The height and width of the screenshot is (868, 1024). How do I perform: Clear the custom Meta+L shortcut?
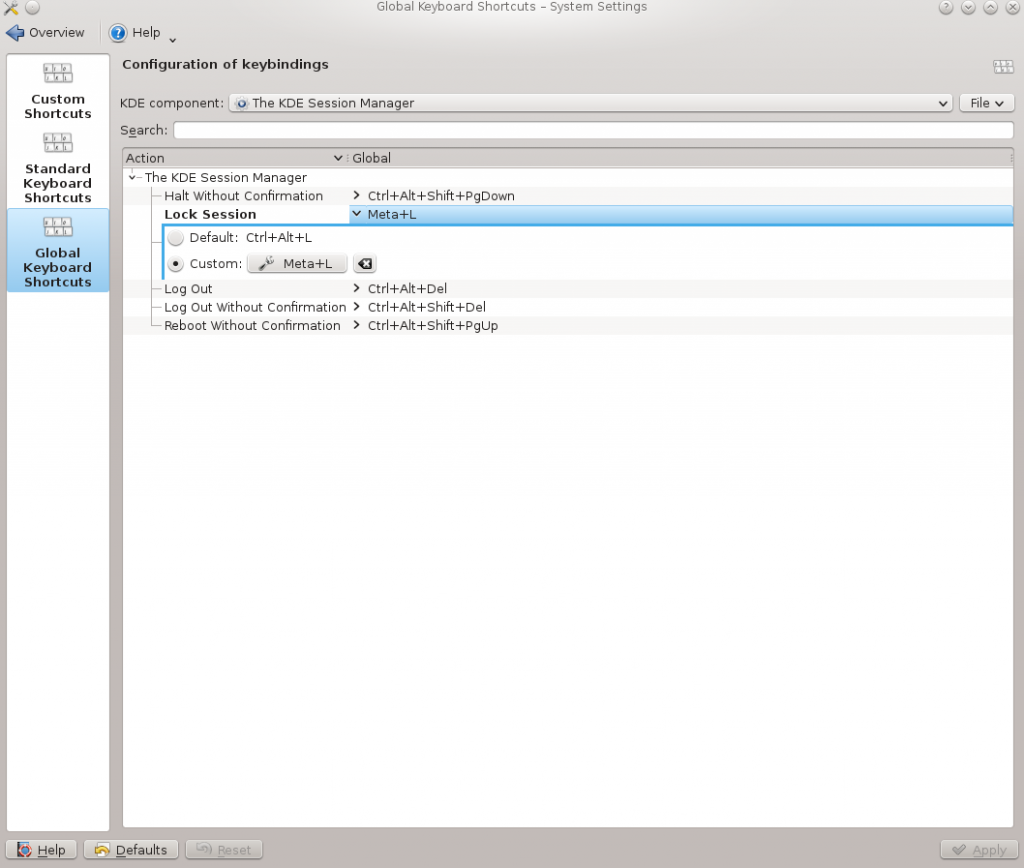click(365, 264)
